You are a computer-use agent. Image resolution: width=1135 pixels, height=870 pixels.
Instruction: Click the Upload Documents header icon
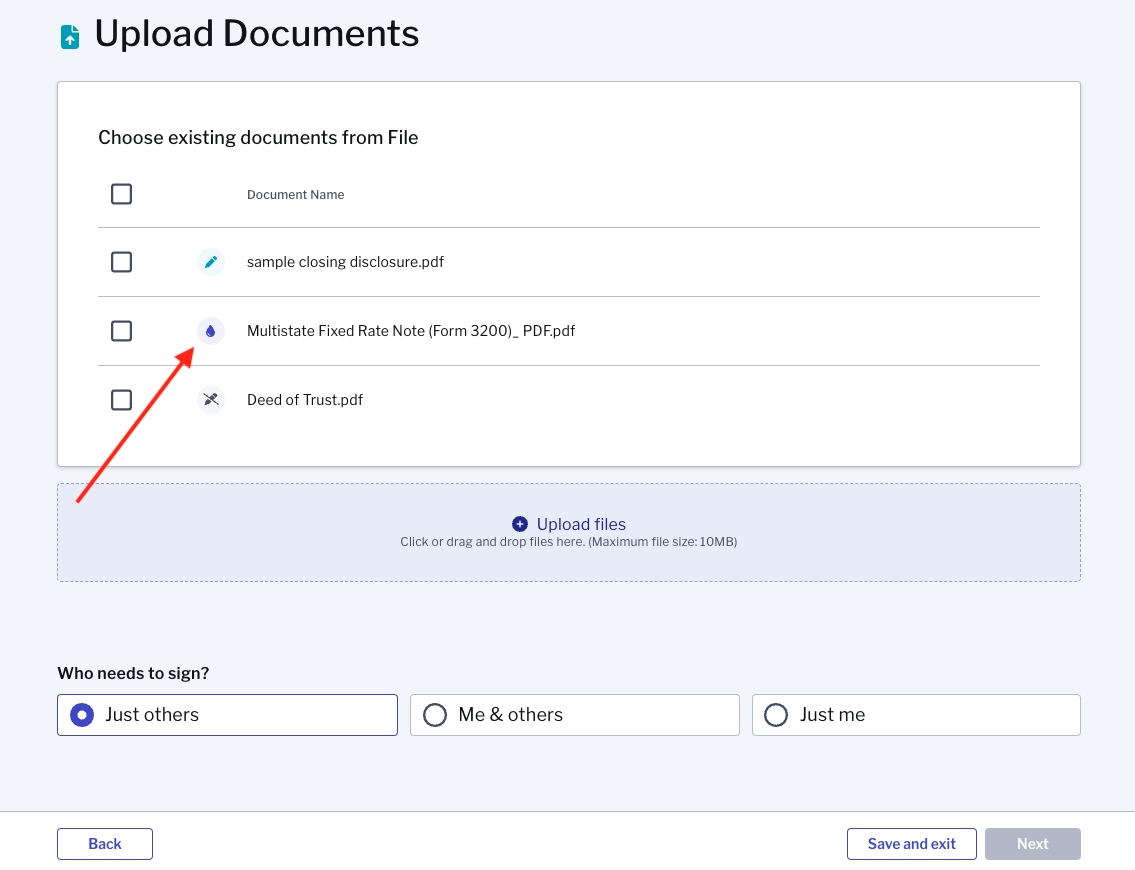coord(69,37)
